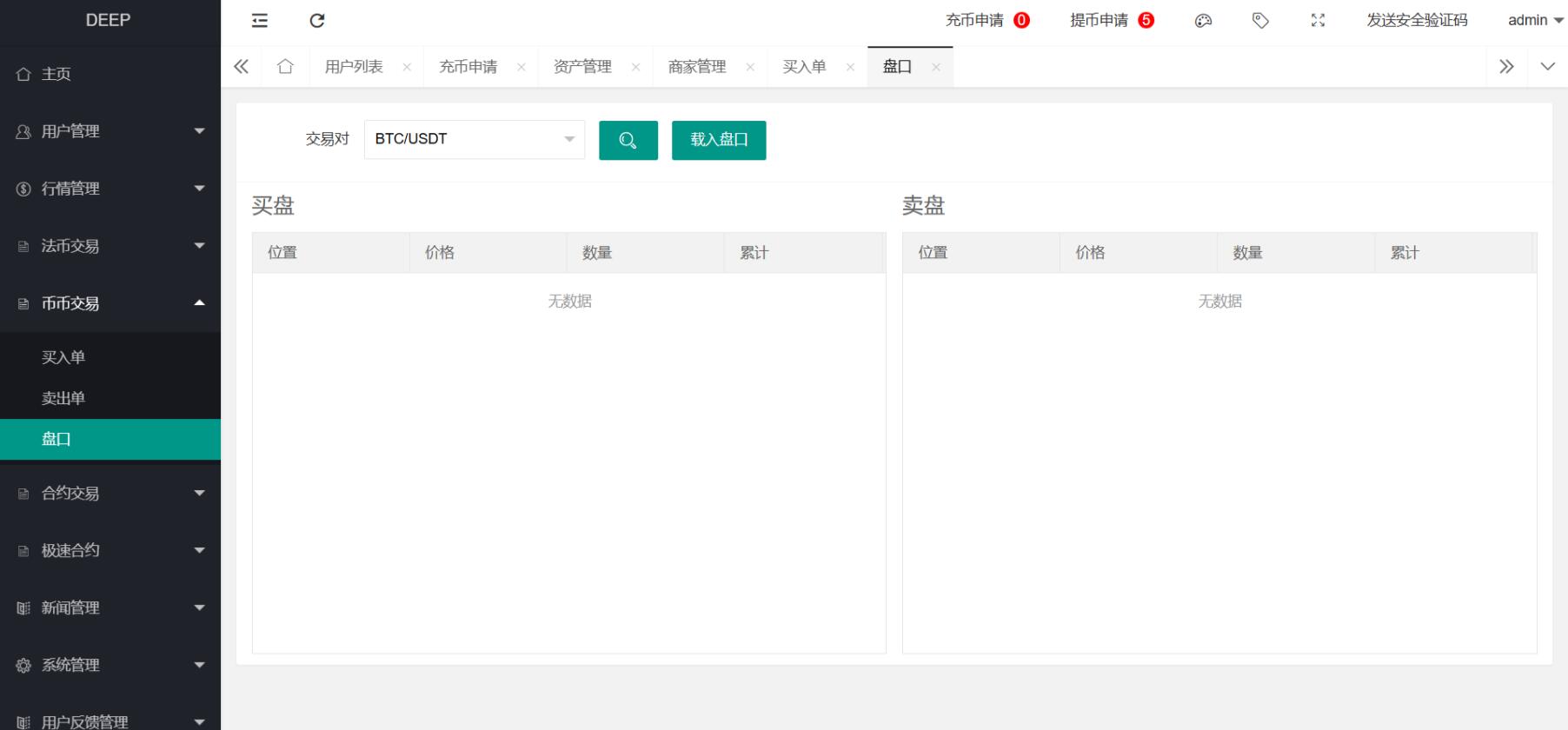This screenshot has width=1568, height=730.
Task: Click the refresh page icon
Action: tap(317, 21)
